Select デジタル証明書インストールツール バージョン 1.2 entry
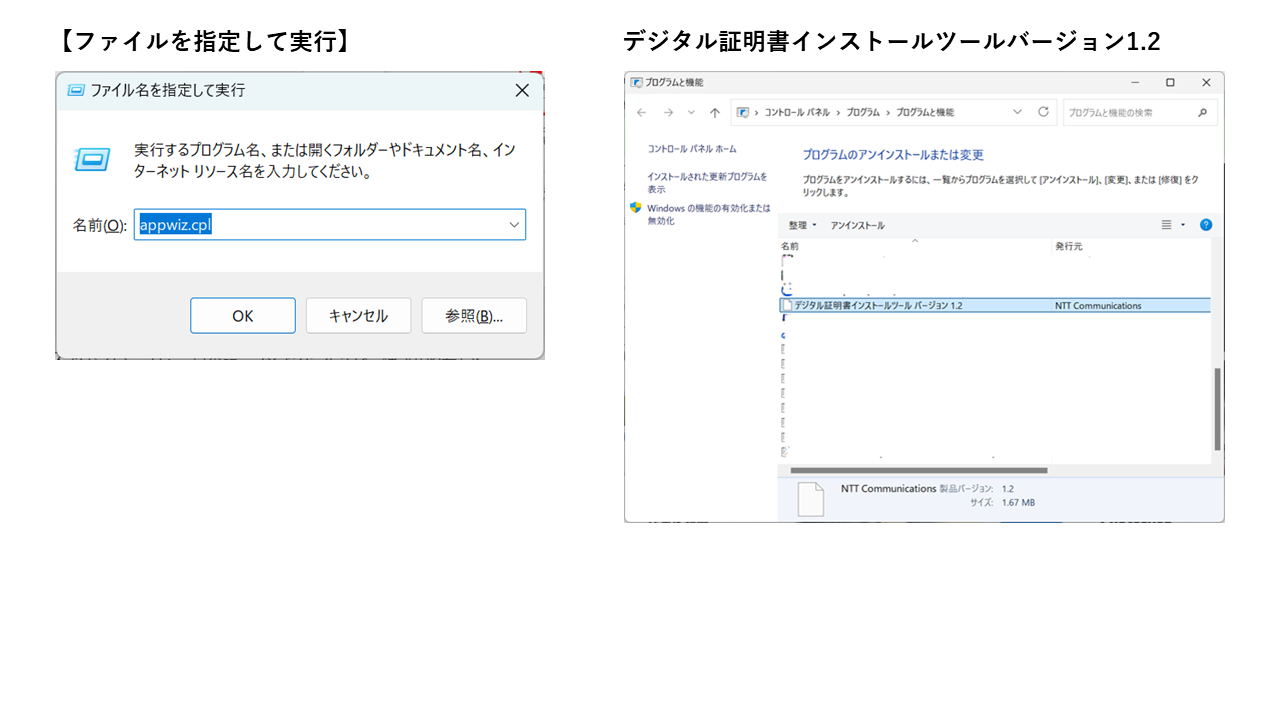1280x720 pixels. 877,306
